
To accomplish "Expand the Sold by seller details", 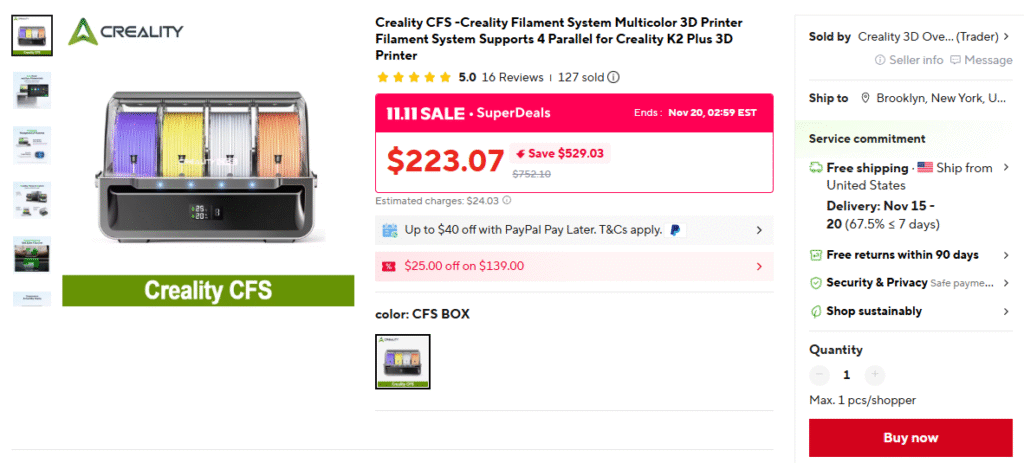I will 1007,37.
